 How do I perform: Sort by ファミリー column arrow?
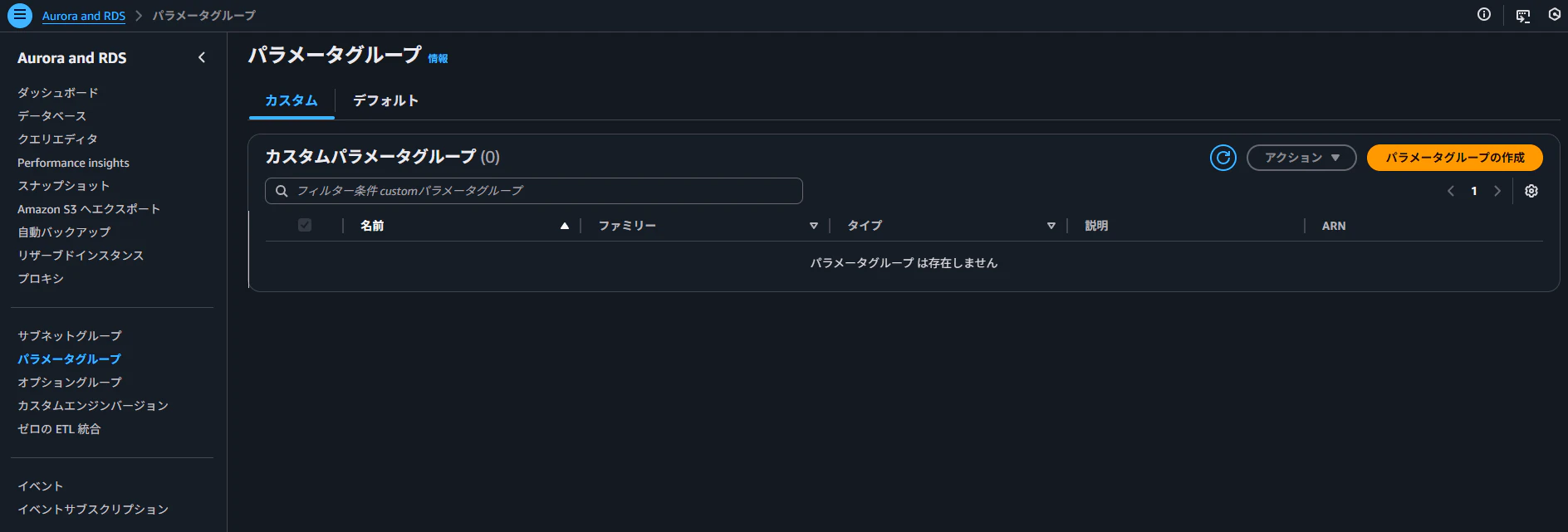click(x=814, y=226)
